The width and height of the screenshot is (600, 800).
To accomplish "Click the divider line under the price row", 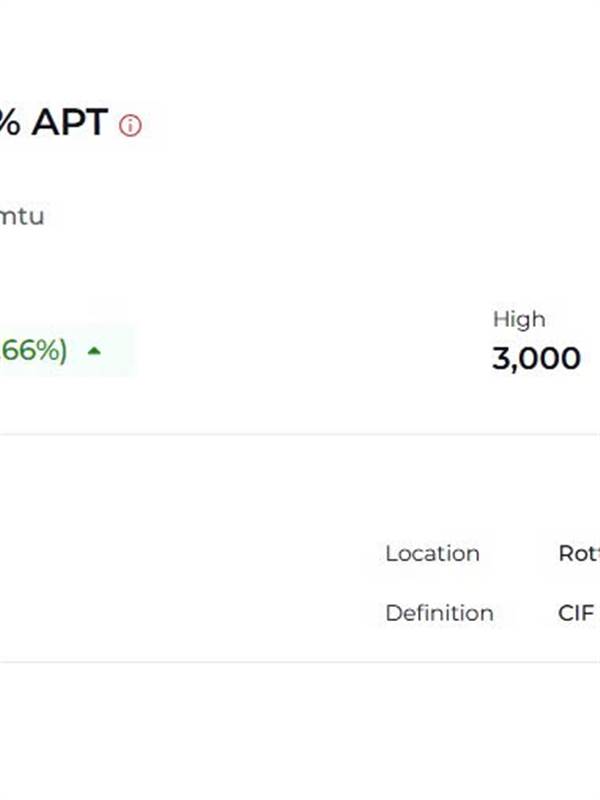I will point(300,434).
